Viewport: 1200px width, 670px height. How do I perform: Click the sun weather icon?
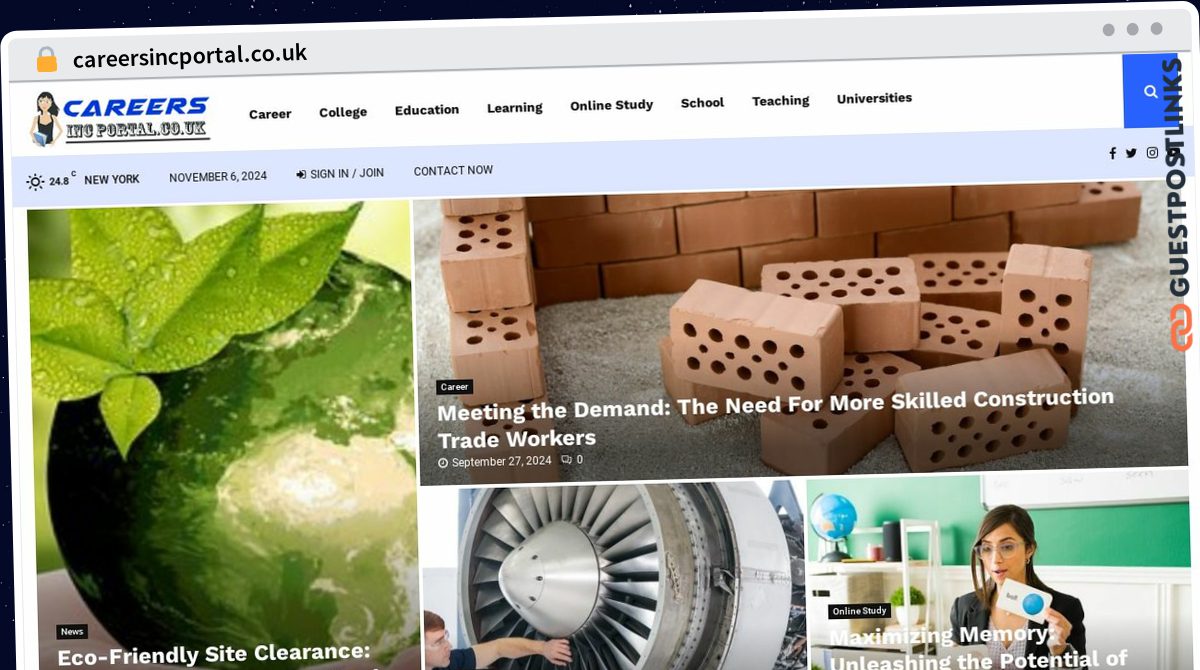tap(35, 181)
